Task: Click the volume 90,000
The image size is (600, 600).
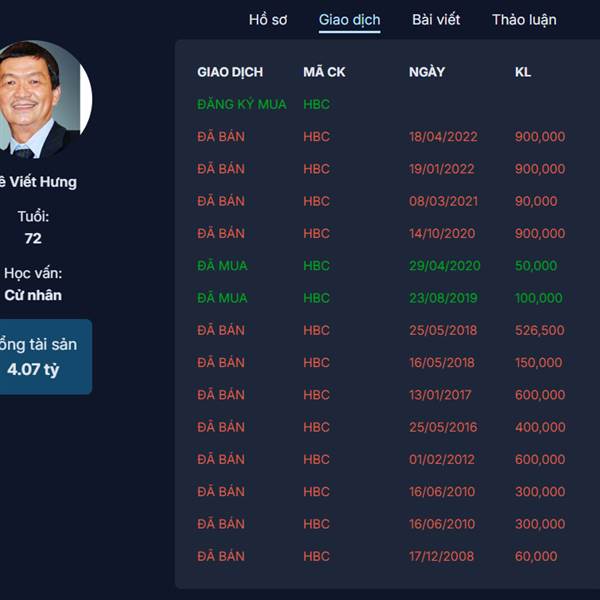Action: pyautogui.click(x=536, y=201)
